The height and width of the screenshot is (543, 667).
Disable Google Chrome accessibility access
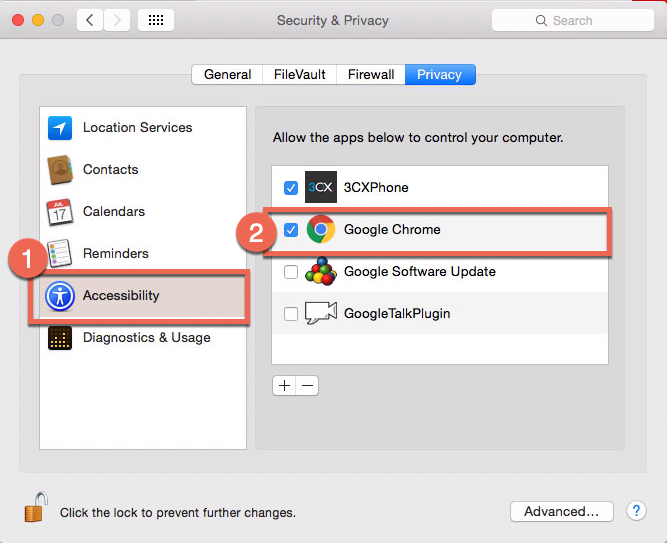tap(291, 230)
